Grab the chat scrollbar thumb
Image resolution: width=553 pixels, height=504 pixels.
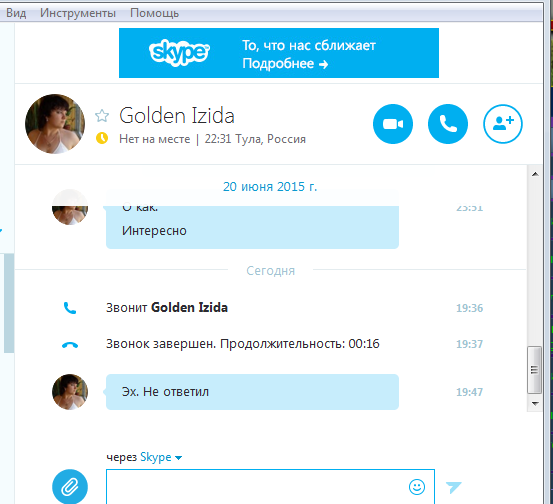(x=534, y=370)
